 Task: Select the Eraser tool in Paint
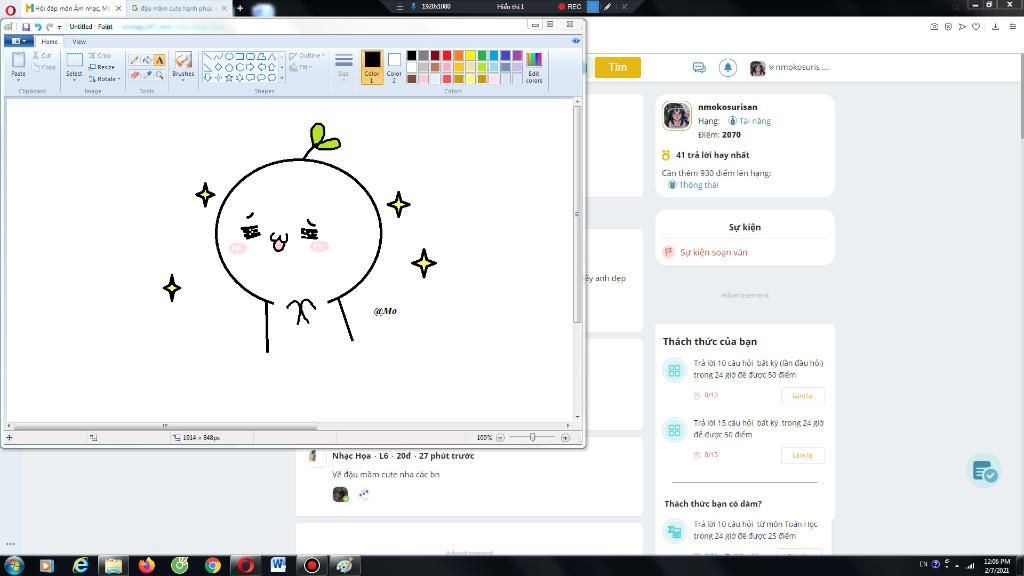135,75
